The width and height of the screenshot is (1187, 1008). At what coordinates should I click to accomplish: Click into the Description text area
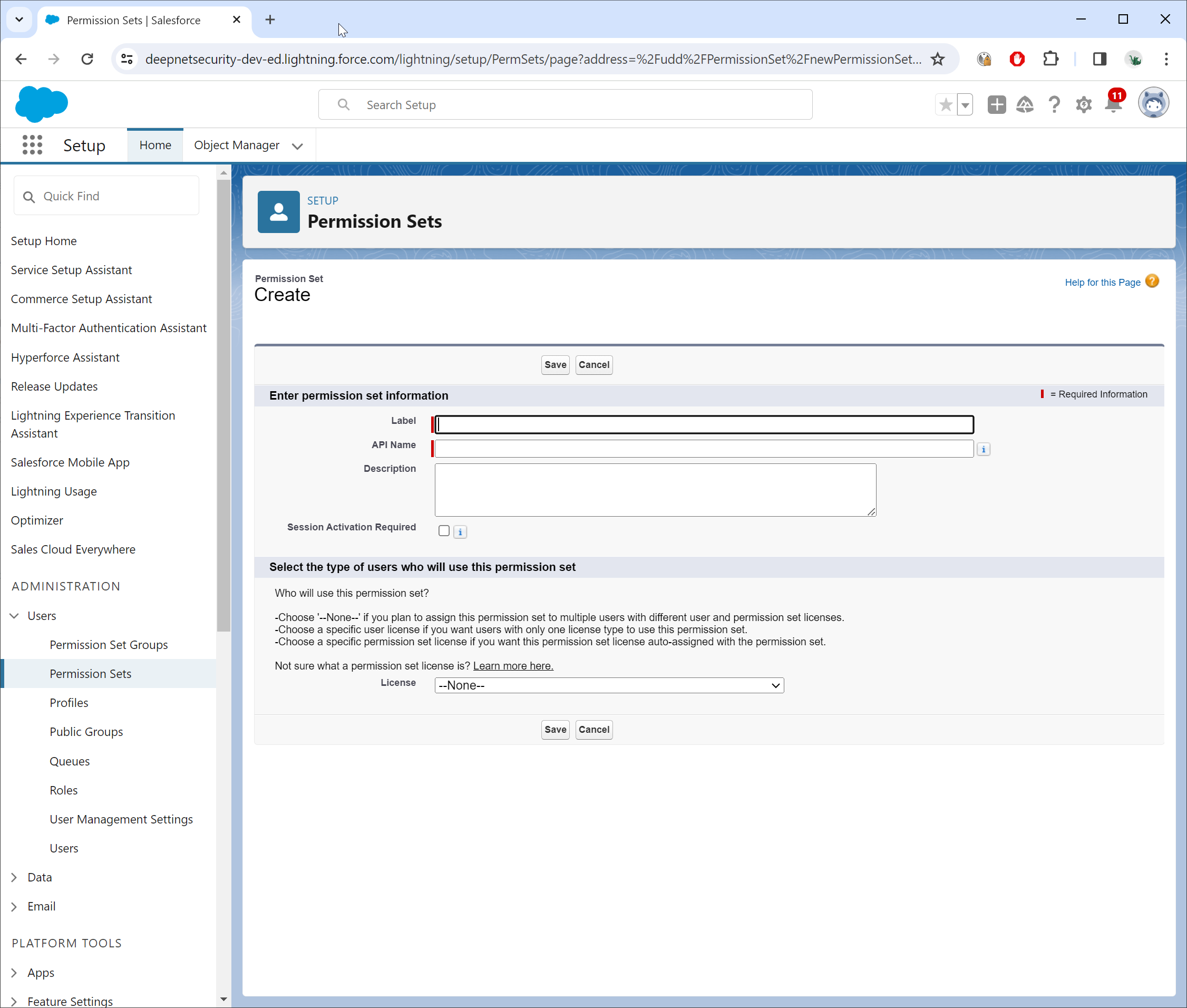pos(655,490)
